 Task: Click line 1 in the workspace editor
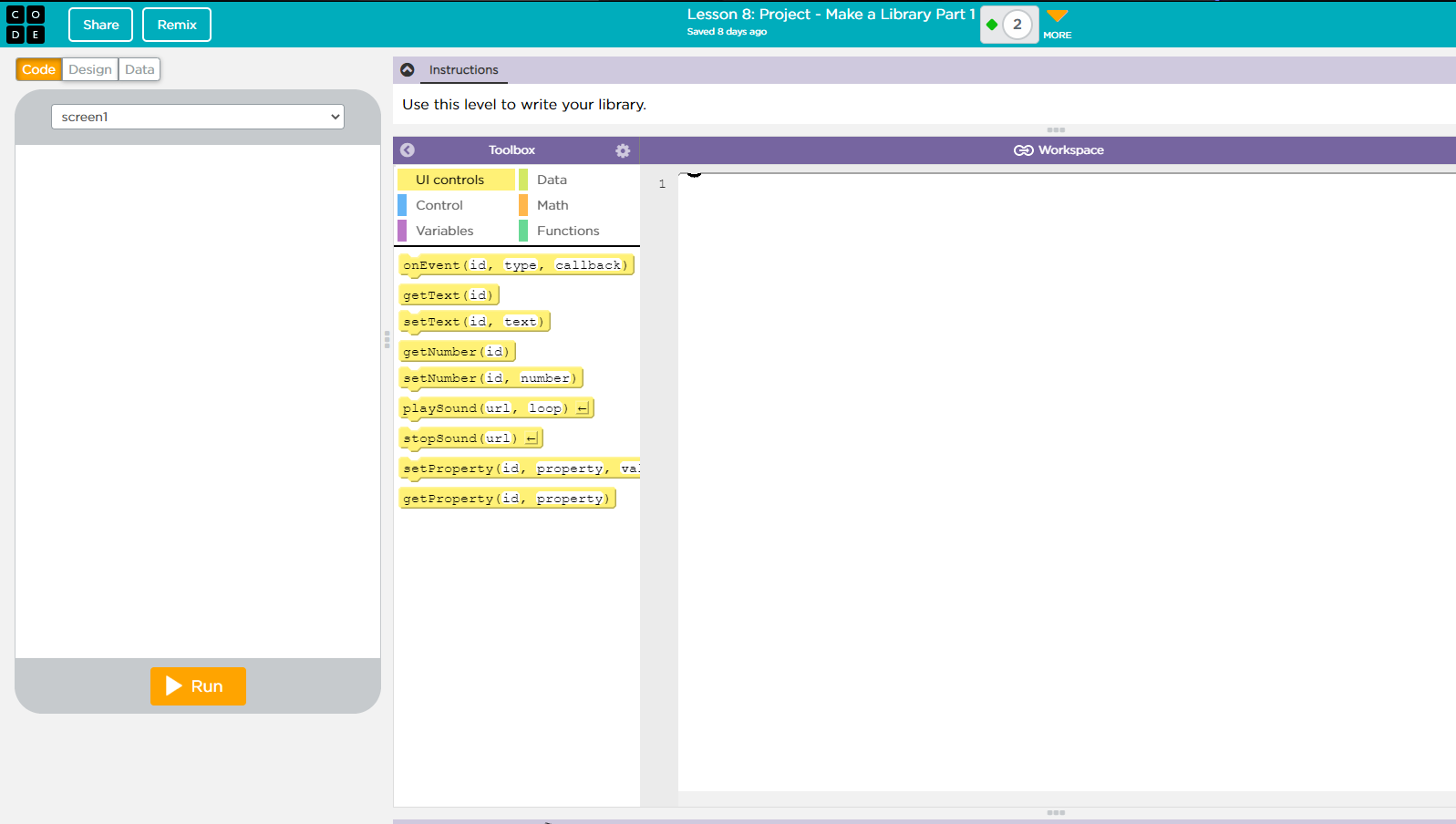pyautogui.click(x=1067, y=184)
